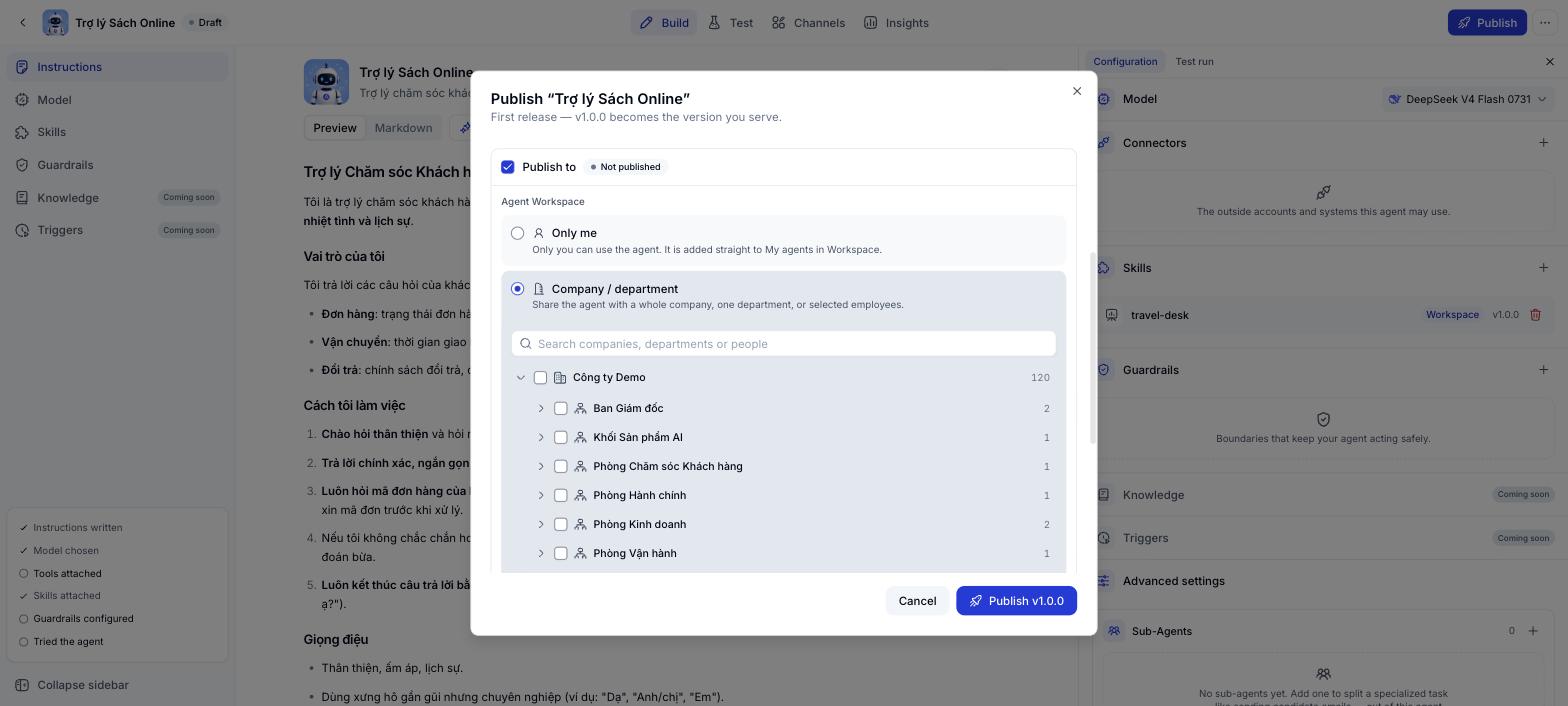The height and width of the screenshot is (706, 1568).
Task: Close the Publish dialog with the X icon
Action: (1077, 91)
